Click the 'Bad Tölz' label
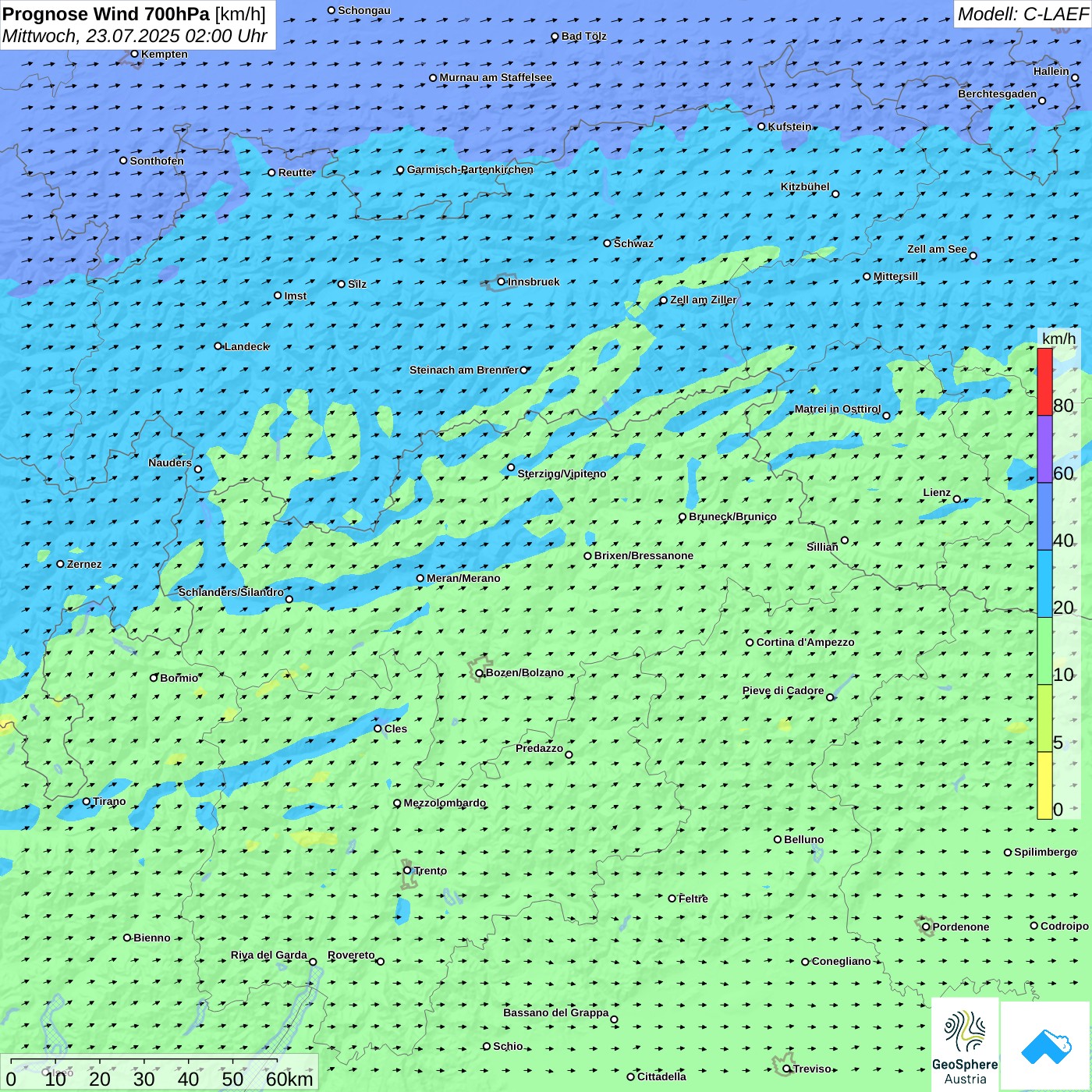The image size is (1092, 1092). tap(584, 36)
